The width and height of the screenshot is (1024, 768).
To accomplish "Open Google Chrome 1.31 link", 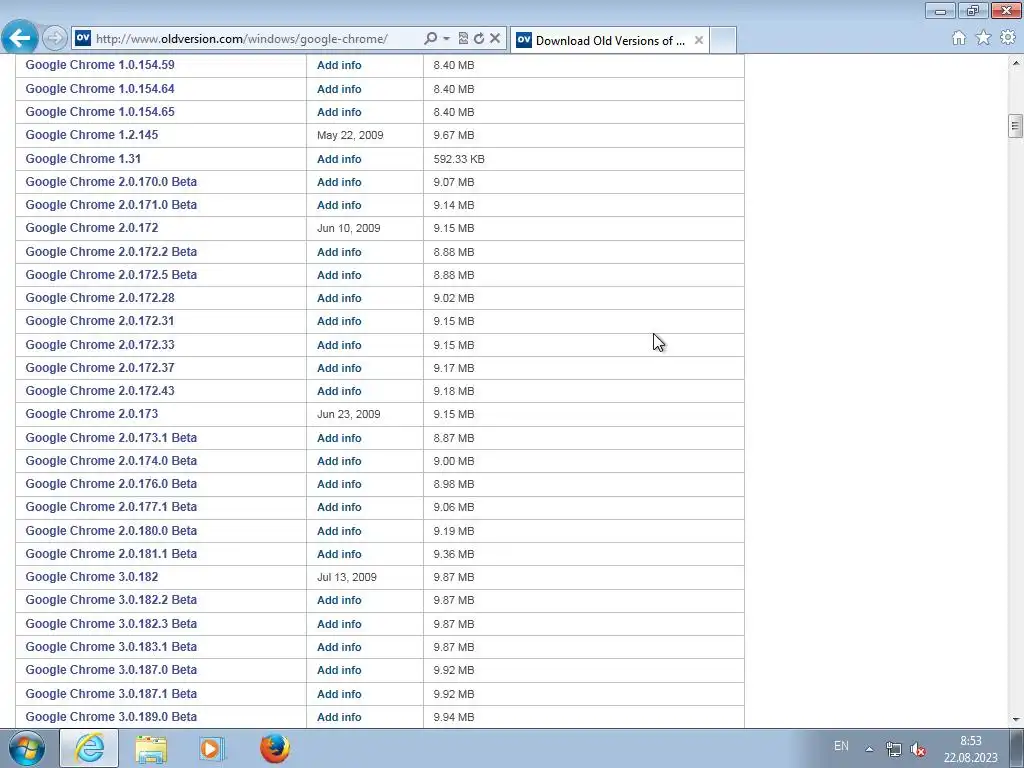I will pyautogui.click(x=83, y=159).
